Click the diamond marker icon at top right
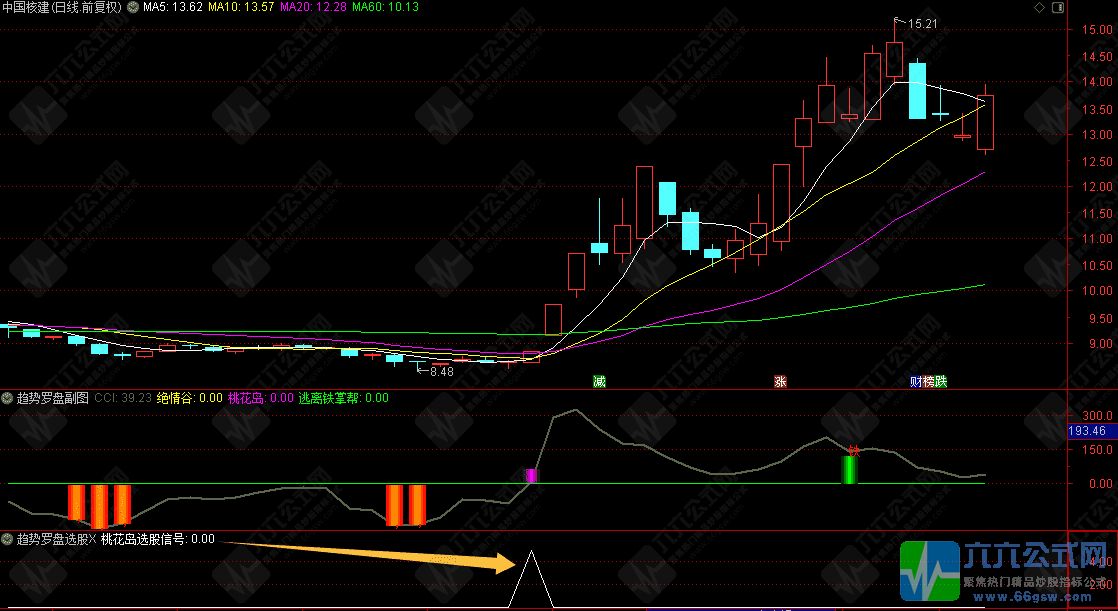The image size is (1118, 611). pyautogui.click(x=1039, y=7)
